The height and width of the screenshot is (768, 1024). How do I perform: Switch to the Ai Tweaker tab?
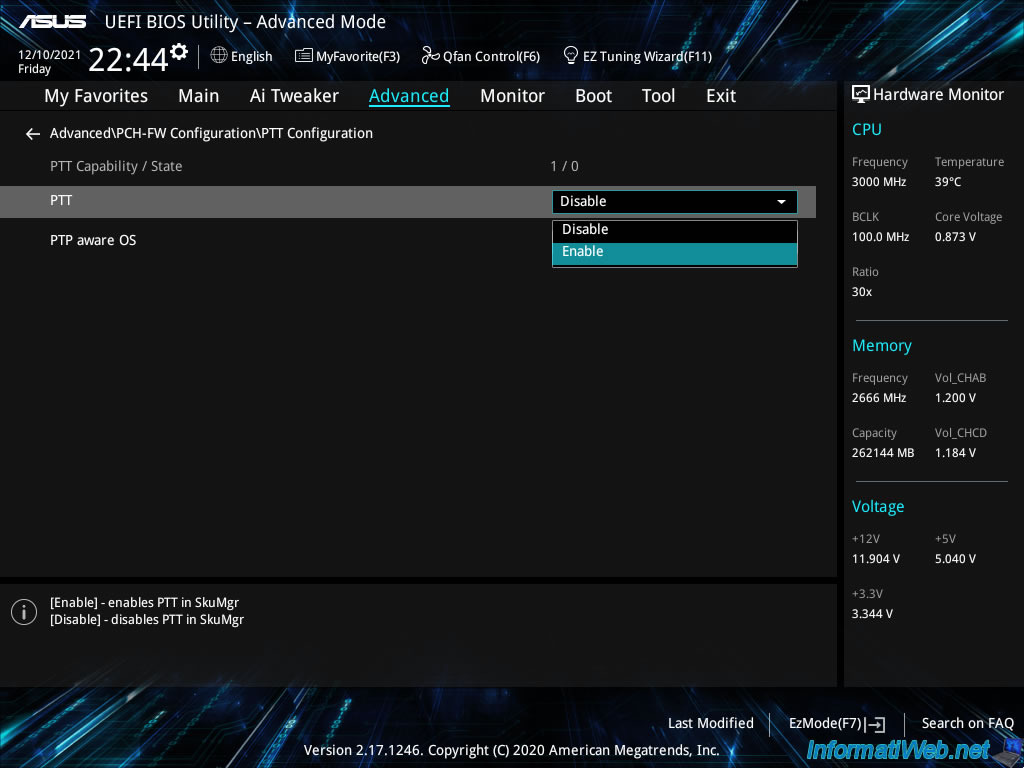[294, 96]
